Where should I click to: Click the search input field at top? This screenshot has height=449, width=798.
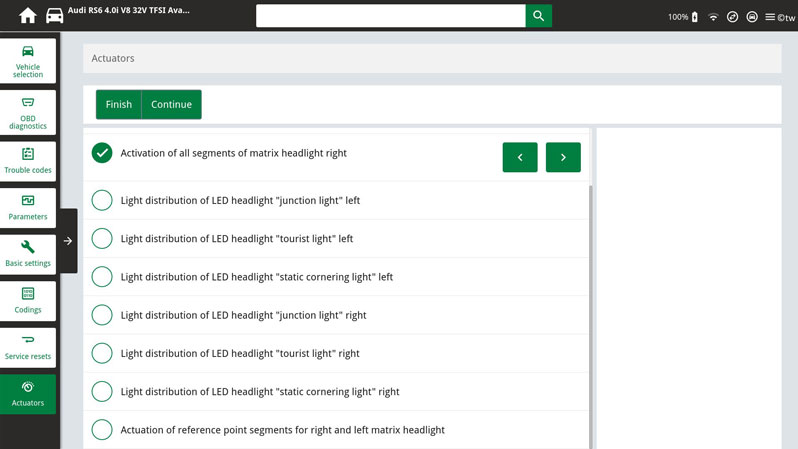[390, 16]
